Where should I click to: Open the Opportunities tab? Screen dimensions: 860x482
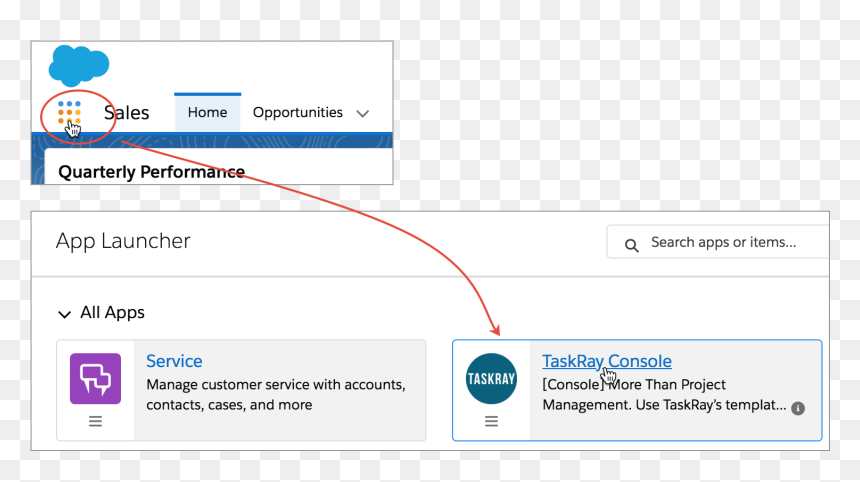click(x=298, y=112)
